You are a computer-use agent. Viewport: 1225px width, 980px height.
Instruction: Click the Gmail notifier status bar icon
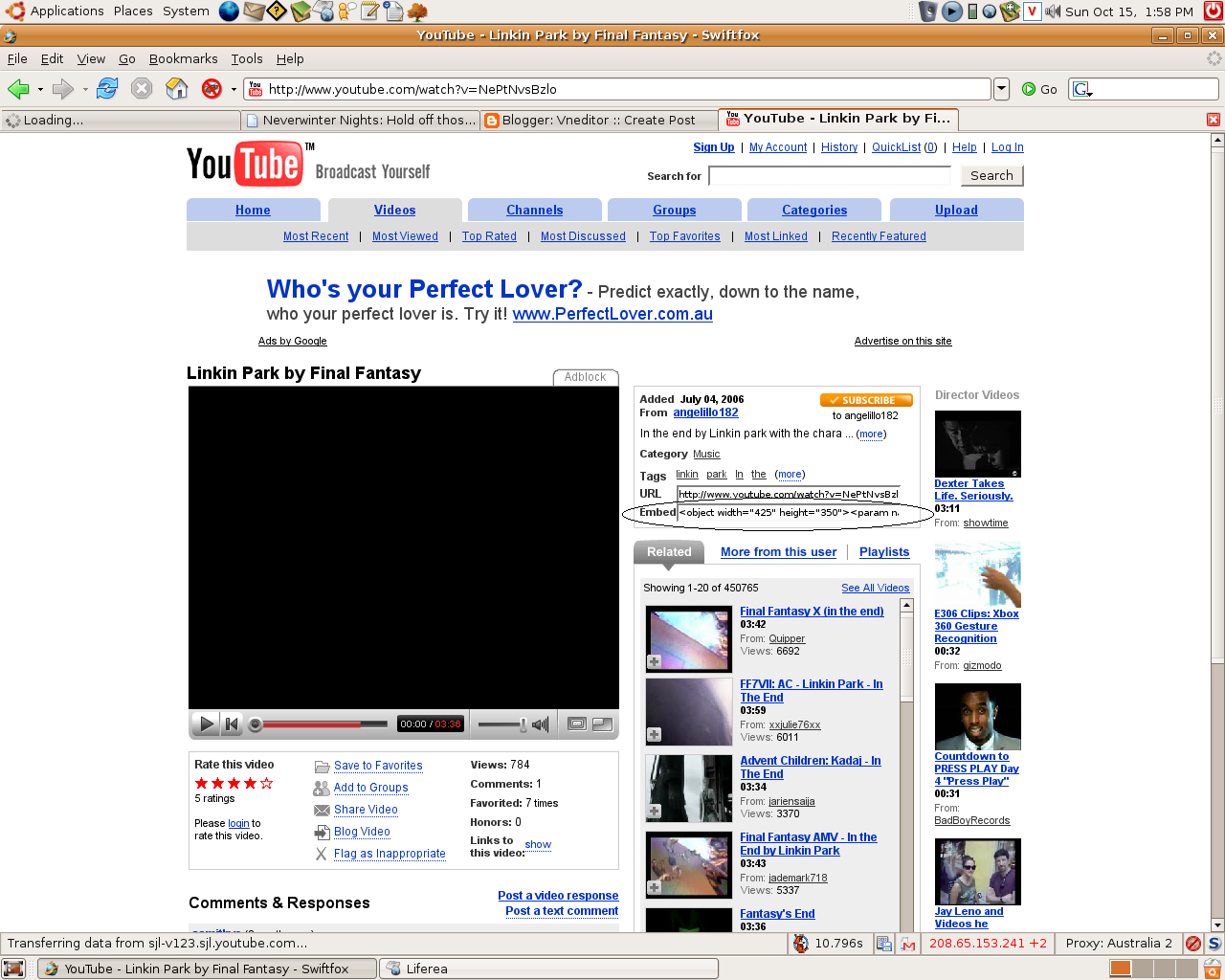908,944
